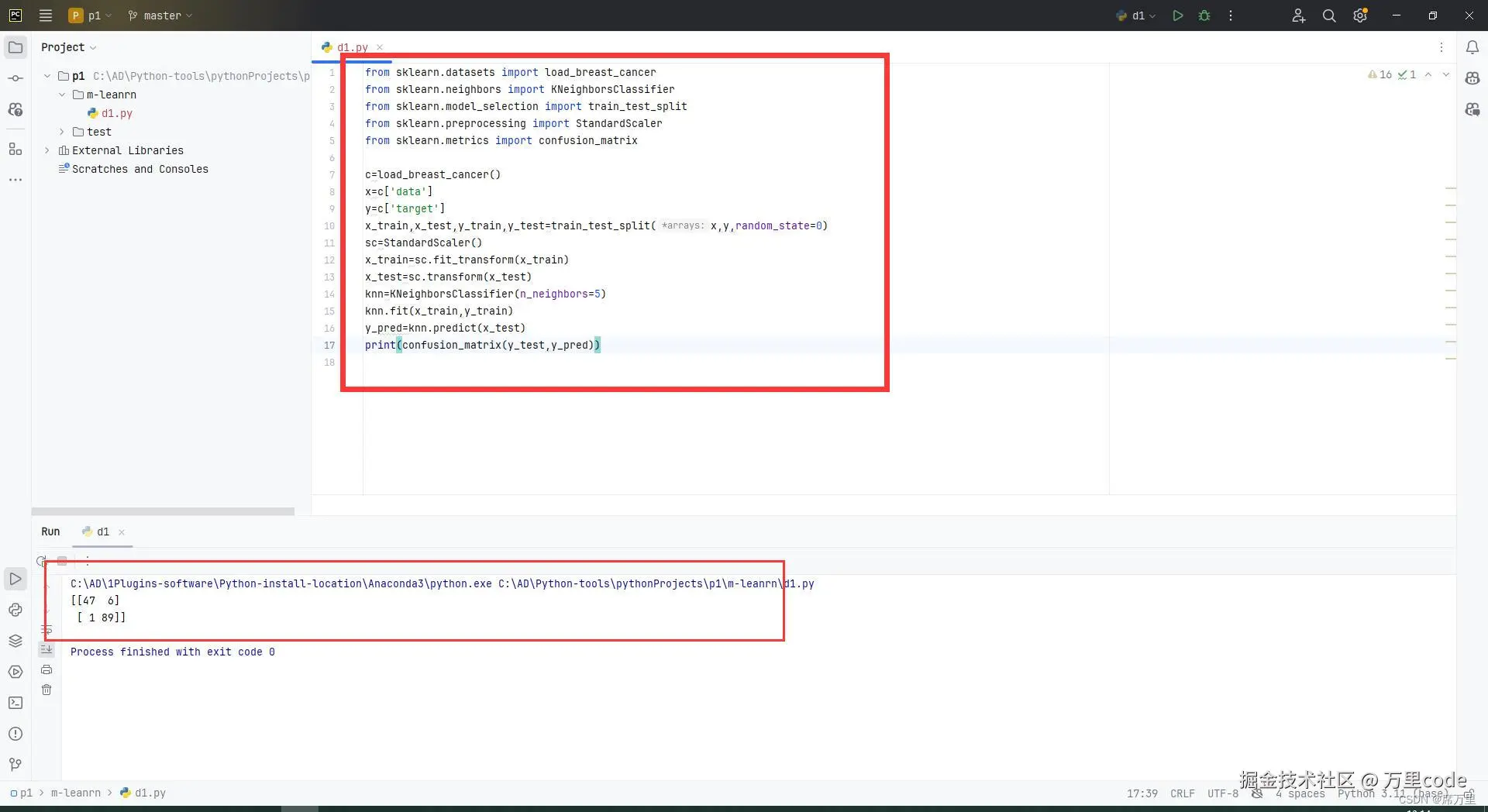1488x812 pixels.
Task: Toggle scroll to end in Run console
Action: tap(46, 649)
